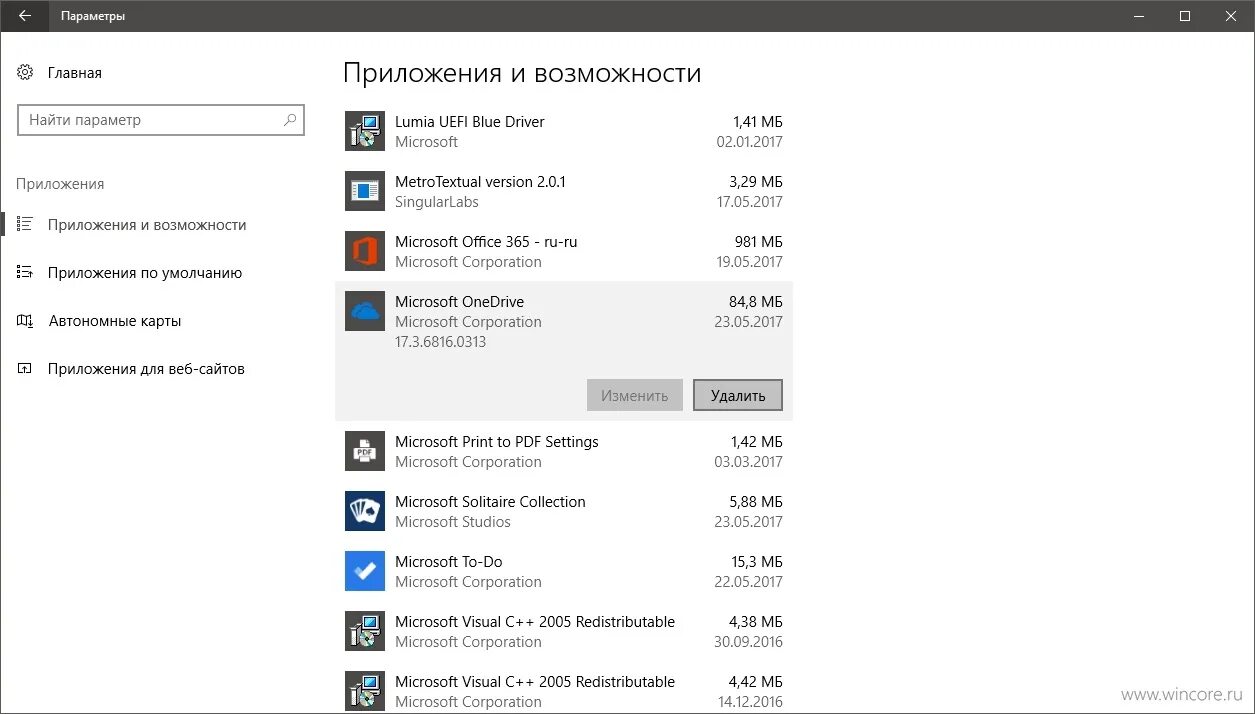
Task: Click the Удалить button for OneDrive
Action: (738, 395)
